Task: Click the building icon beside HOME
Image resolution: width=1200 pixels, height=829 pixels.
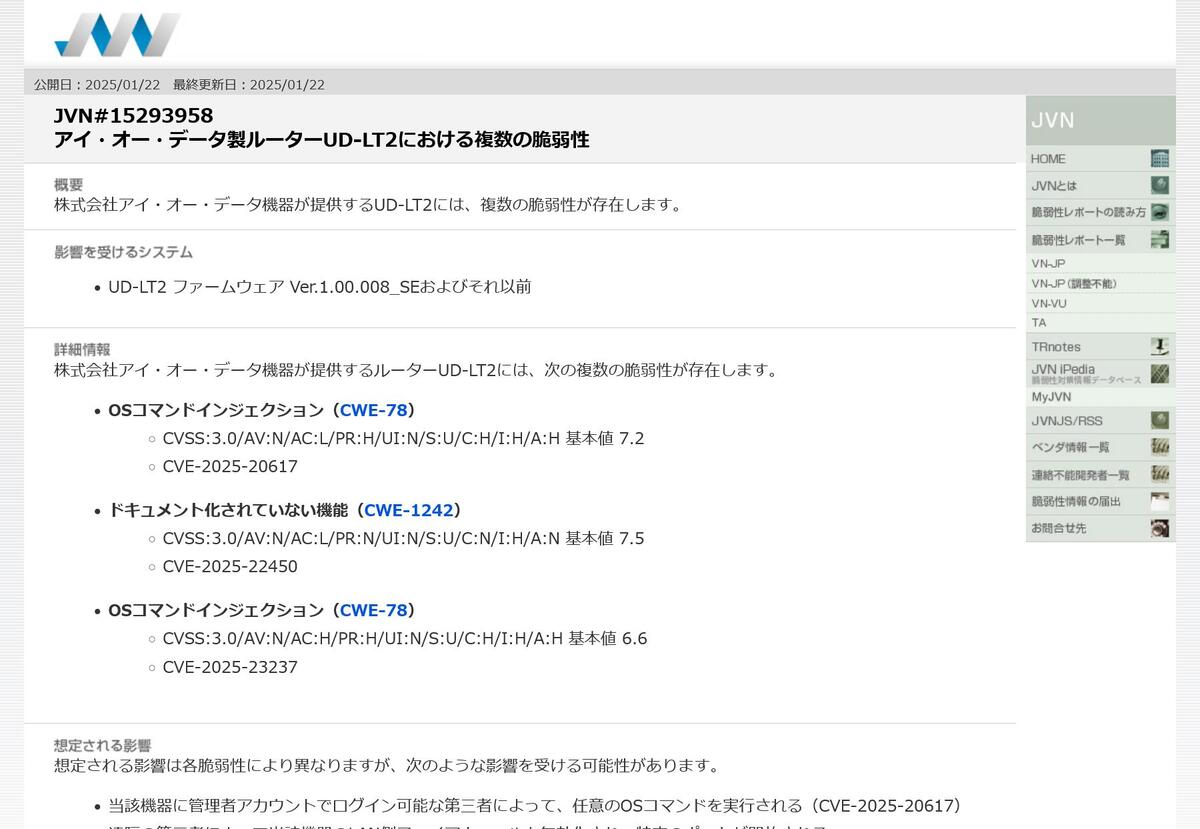Action: (1160, 159)
